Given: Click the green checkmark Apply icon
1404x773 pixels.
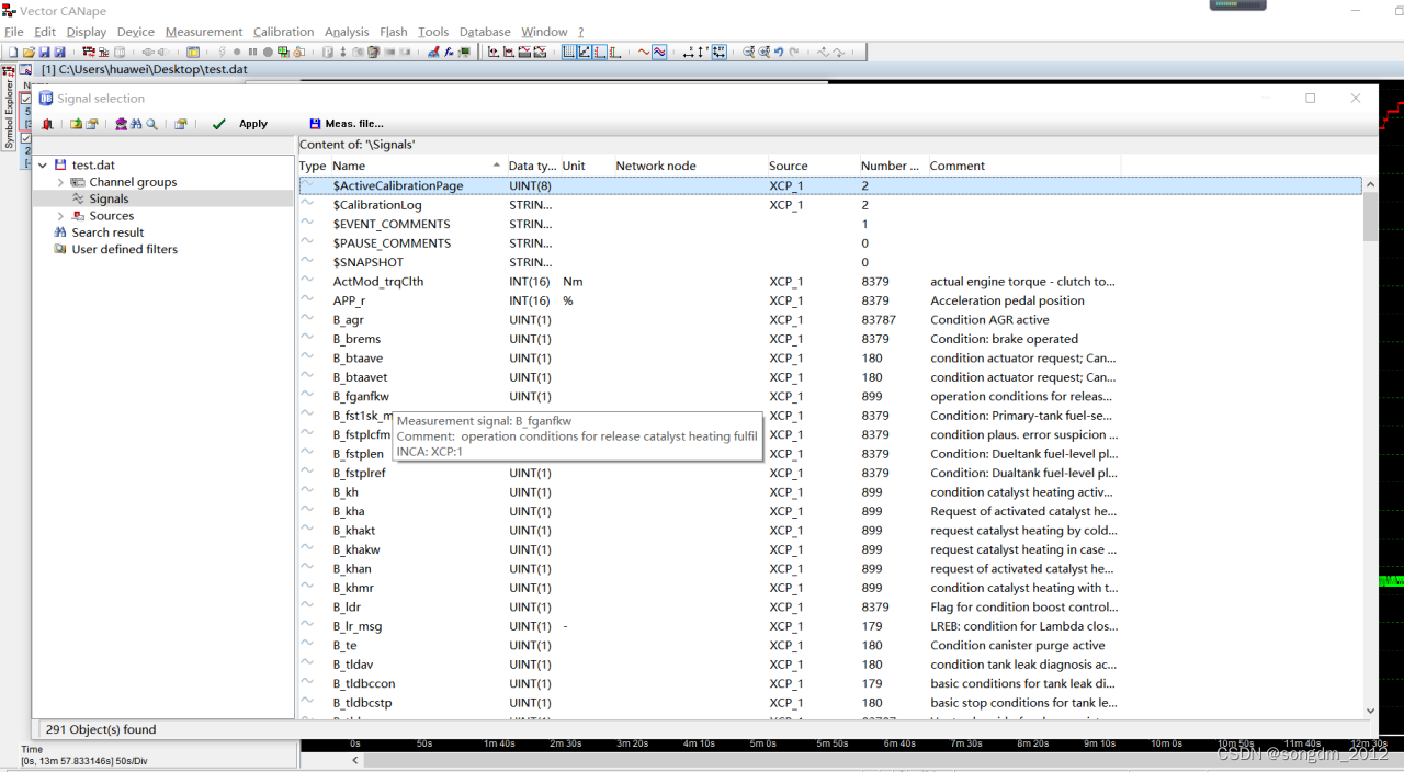Looking at the screenshot, I should [x=219, y=124].
